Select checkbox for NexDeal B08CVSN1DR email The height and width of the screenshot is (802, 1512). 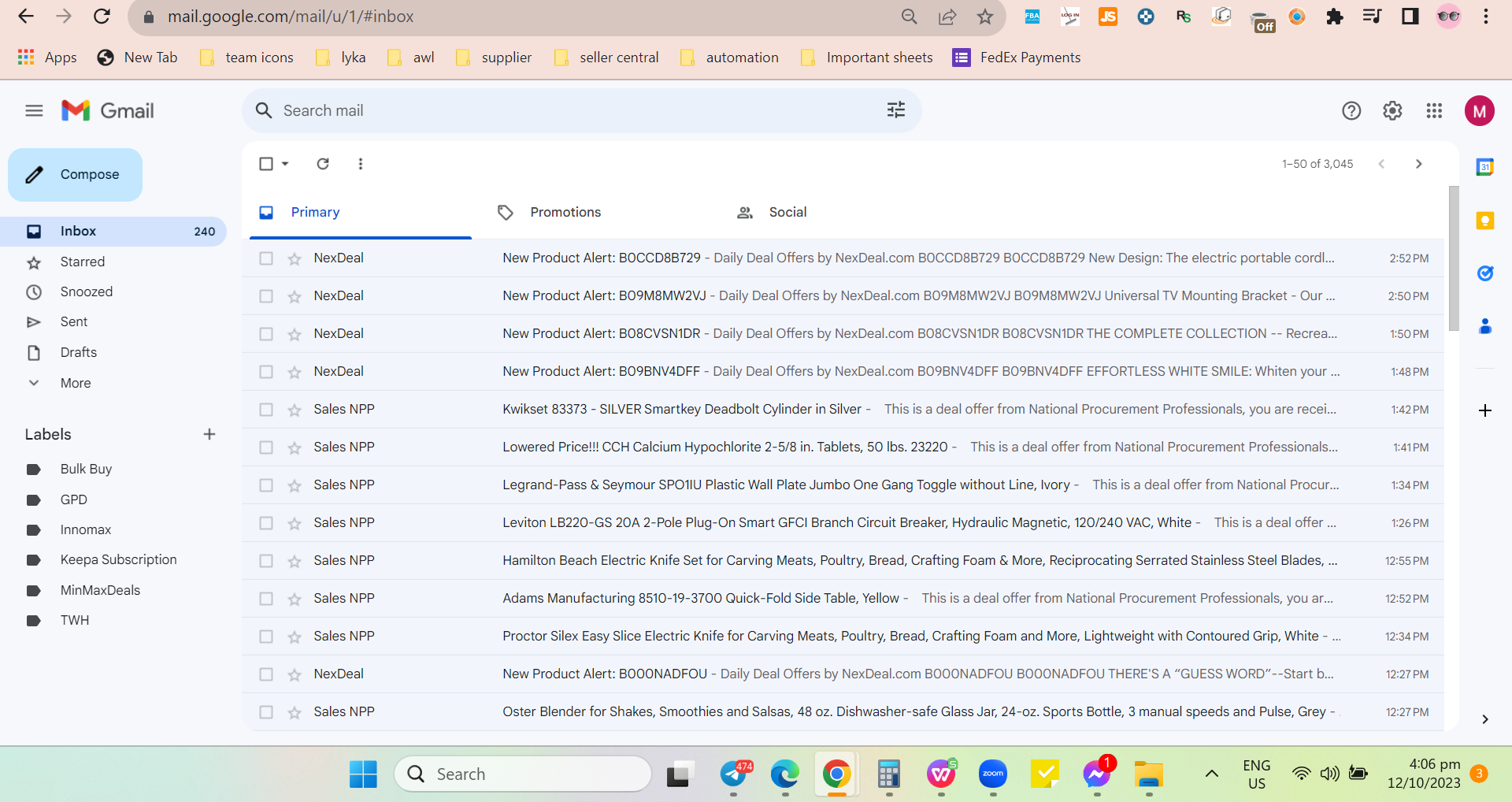(x=266, y=334)
